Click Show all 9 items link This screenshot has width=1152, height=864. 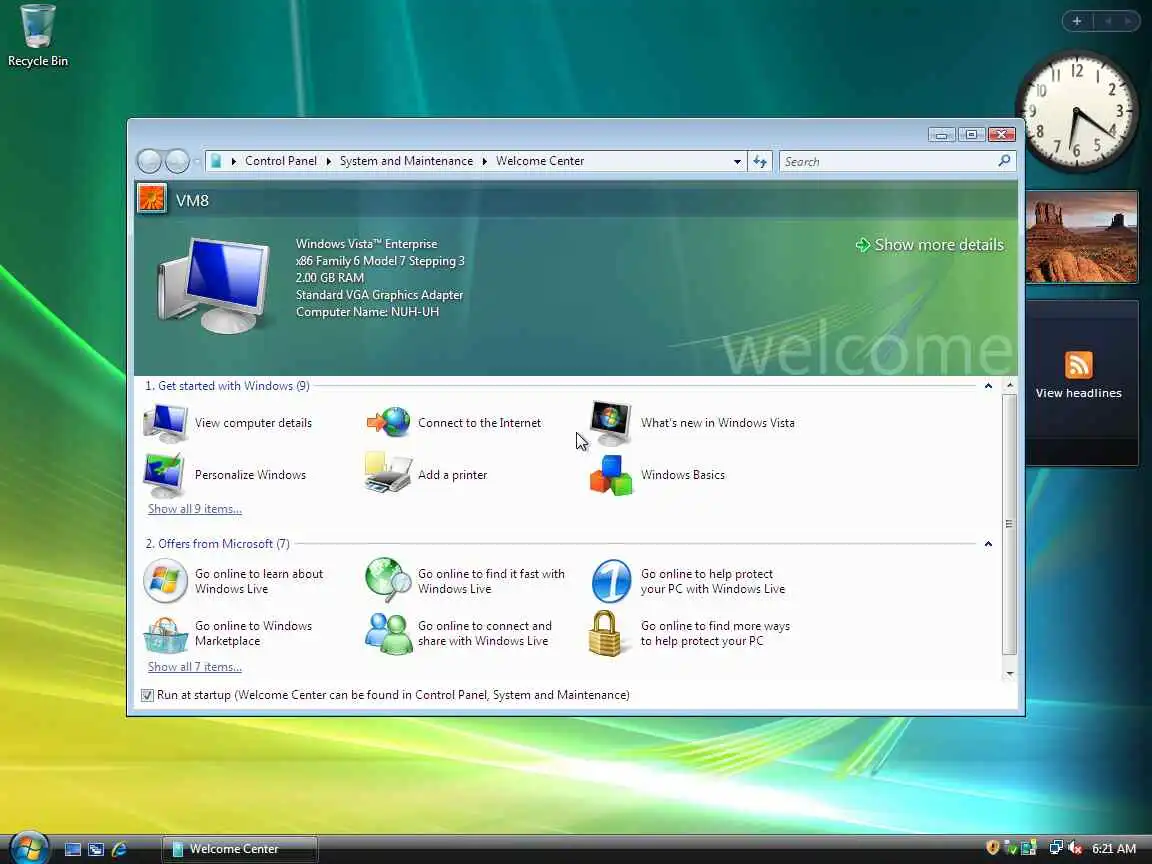tap(195, 508)
